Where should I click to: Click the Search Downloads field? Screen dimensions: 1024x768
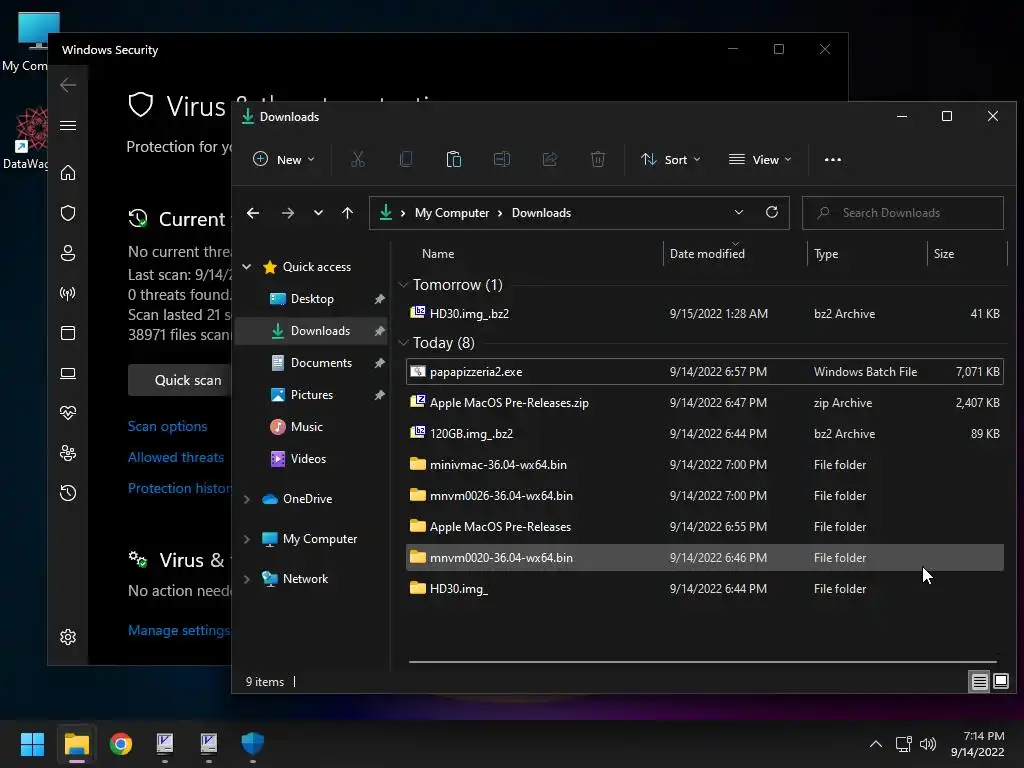[x=903, y=213]
